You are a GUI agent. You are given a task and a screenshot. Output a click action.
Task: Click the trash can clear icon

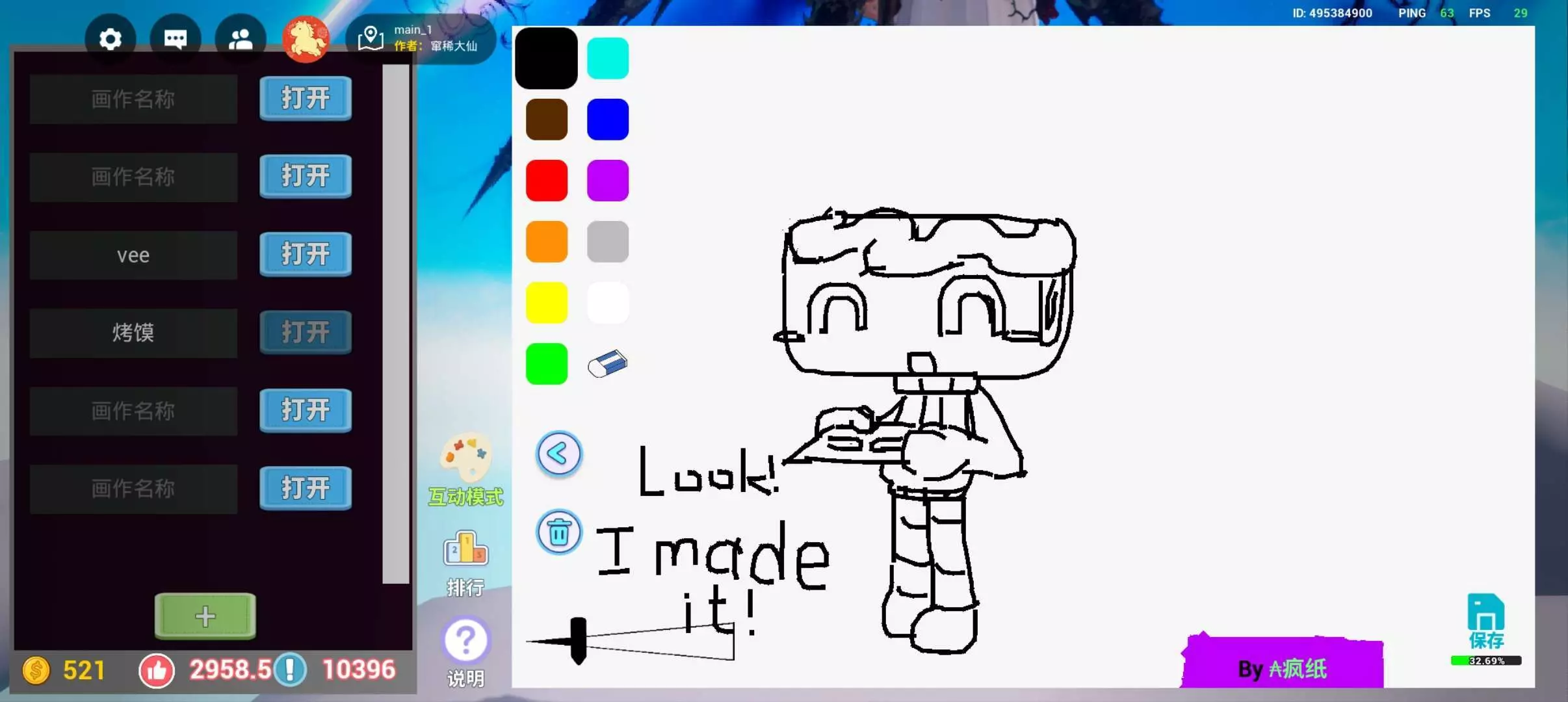click(558, 532)
